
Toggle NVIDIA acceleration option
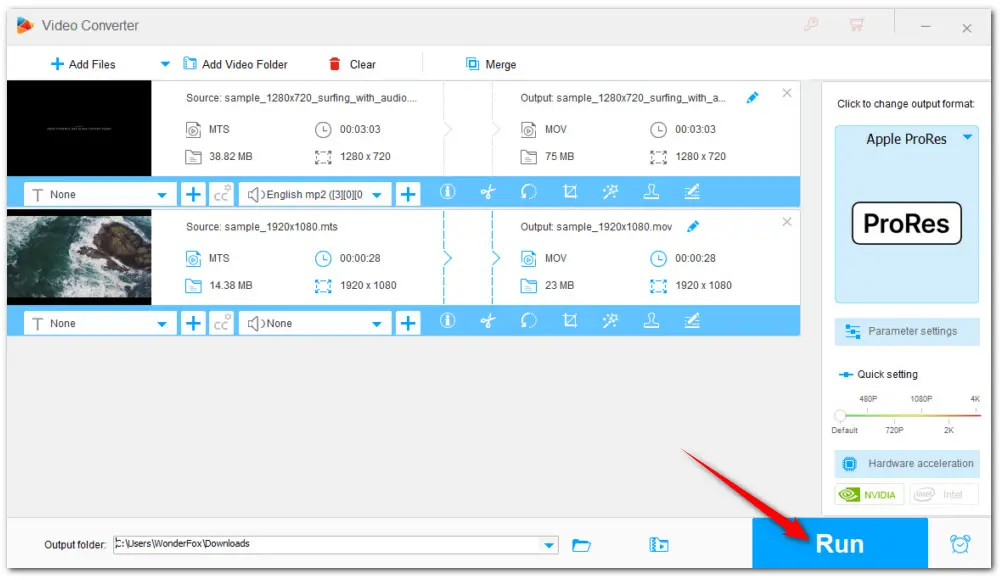click(869, 494)
